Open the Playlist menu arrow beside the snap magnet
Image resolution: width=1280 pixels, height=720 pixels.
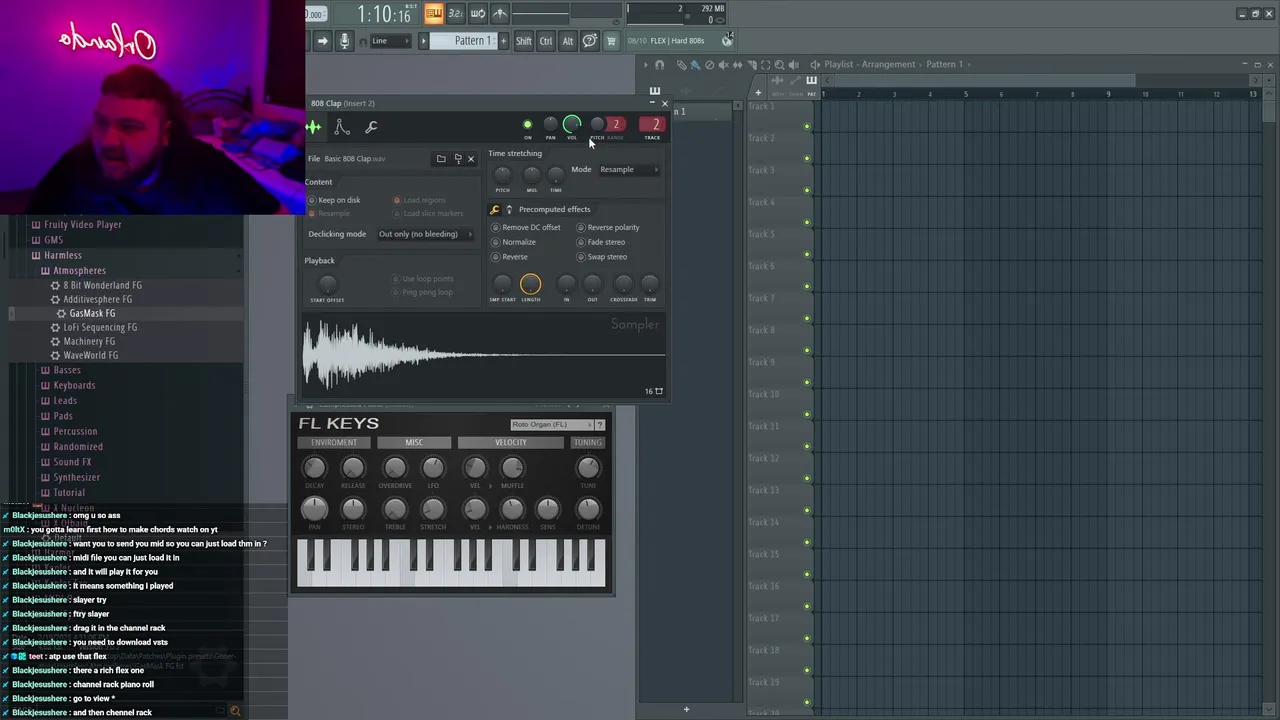646,65
